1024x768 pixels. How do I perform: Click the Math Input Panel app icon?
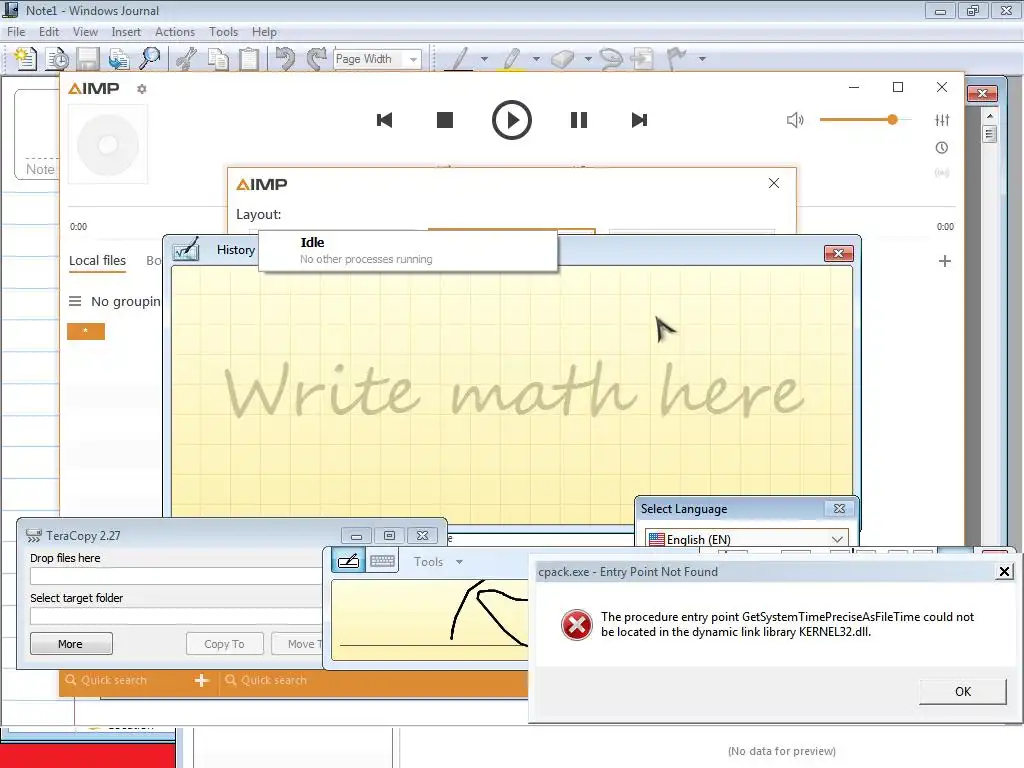point(185,249)
